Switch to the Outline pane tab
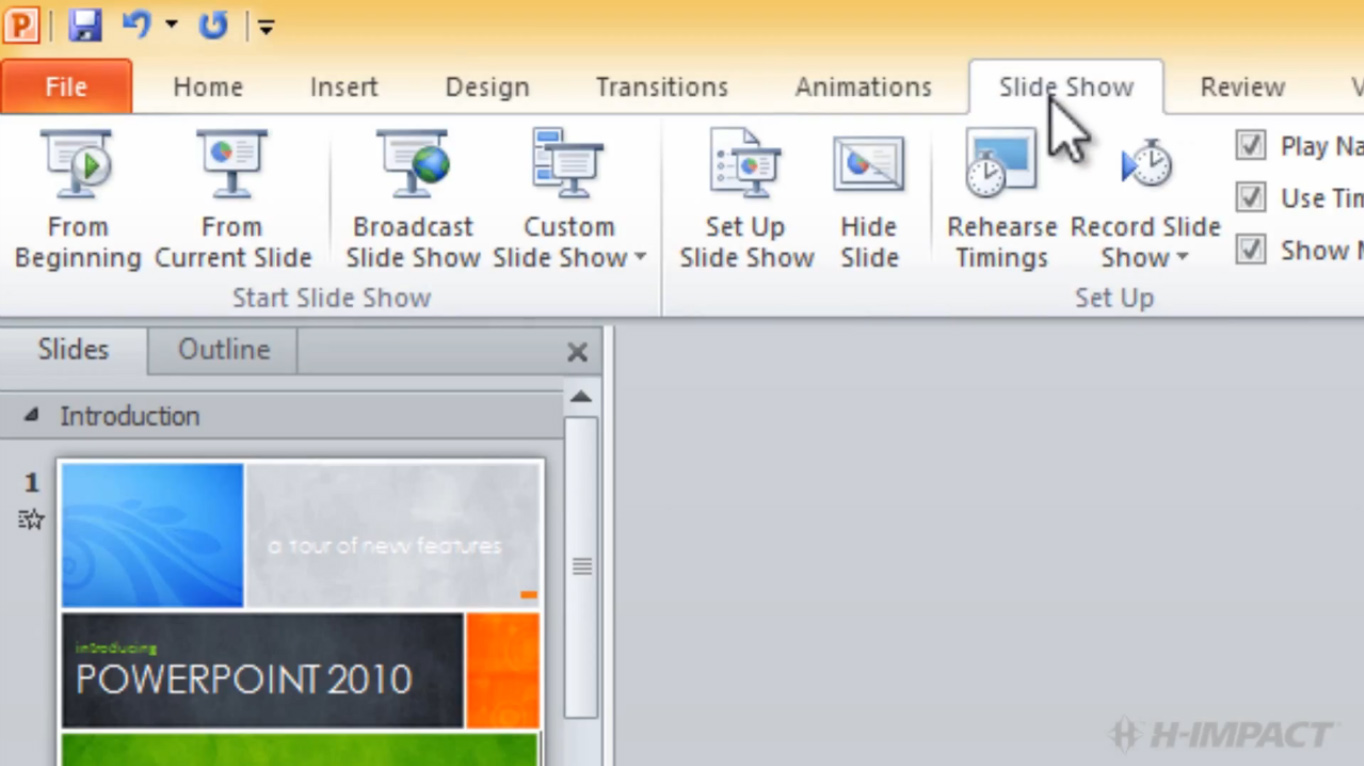This screenshot has width=1364, height=766. click(x=224, y=350)
